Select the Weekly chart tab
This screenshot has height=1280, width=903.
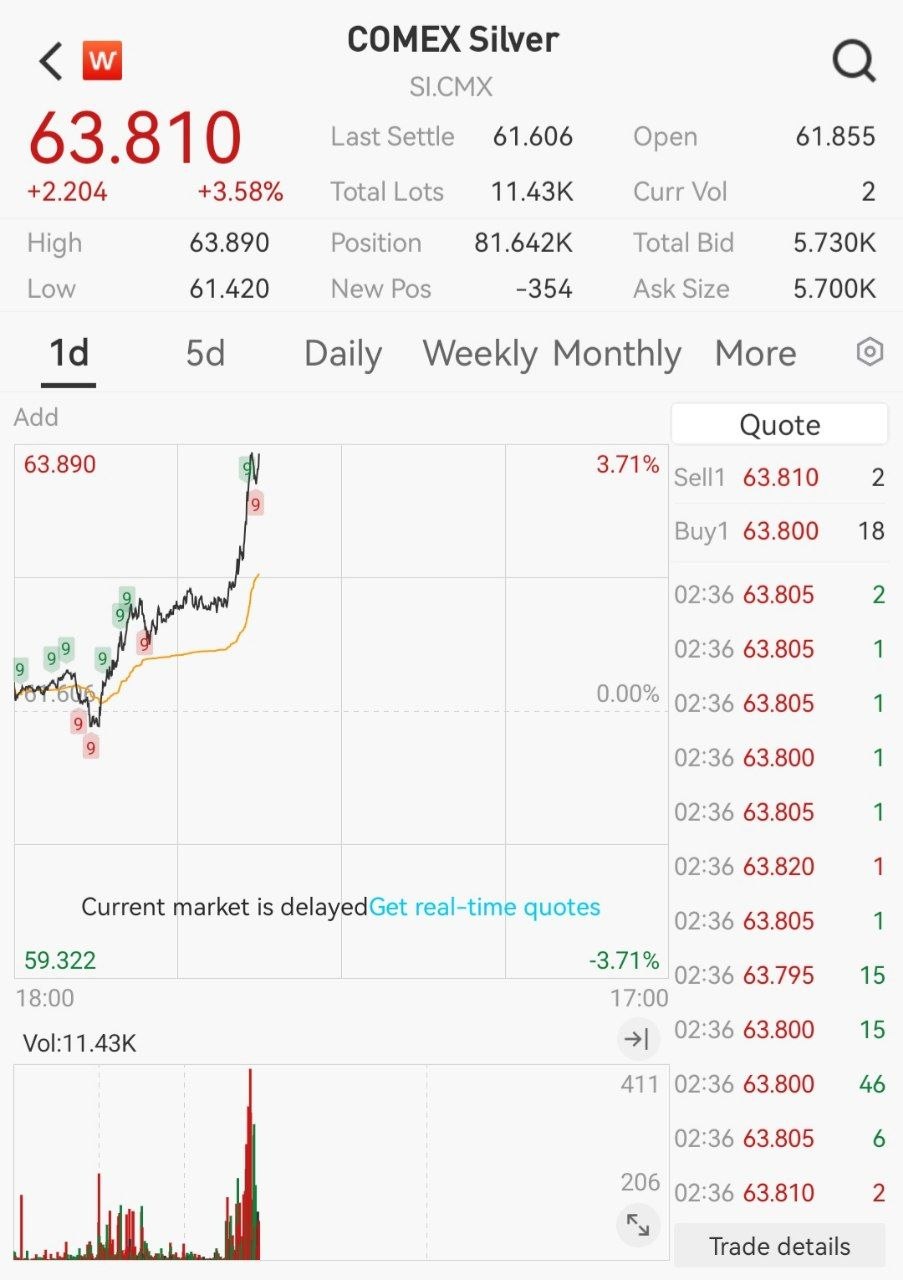coord(480,353)
